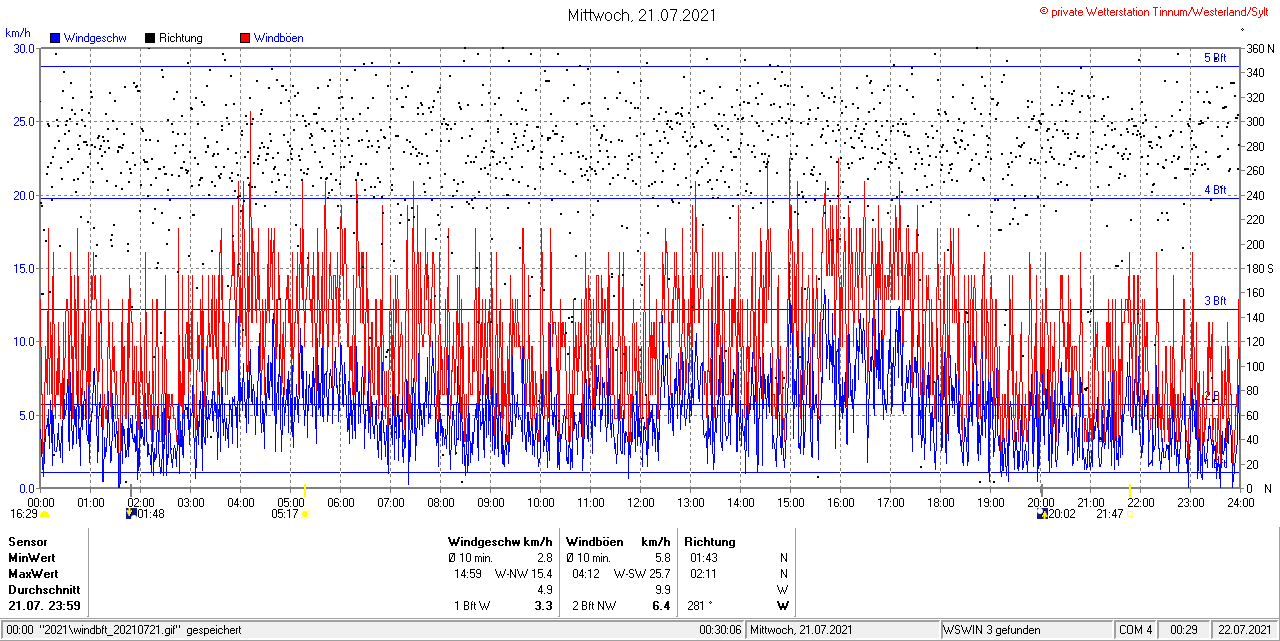The width and height of the screenshot is (1280, 641).
Task: Click the 3 Bft line label
Action: coord(1214,300)
